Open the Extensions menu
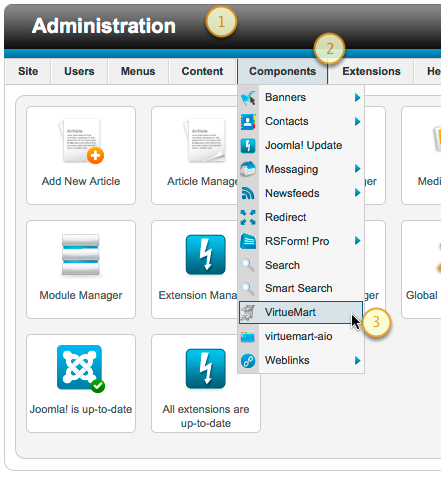Screen dimensions: 441x490 (x=371, y=71)
